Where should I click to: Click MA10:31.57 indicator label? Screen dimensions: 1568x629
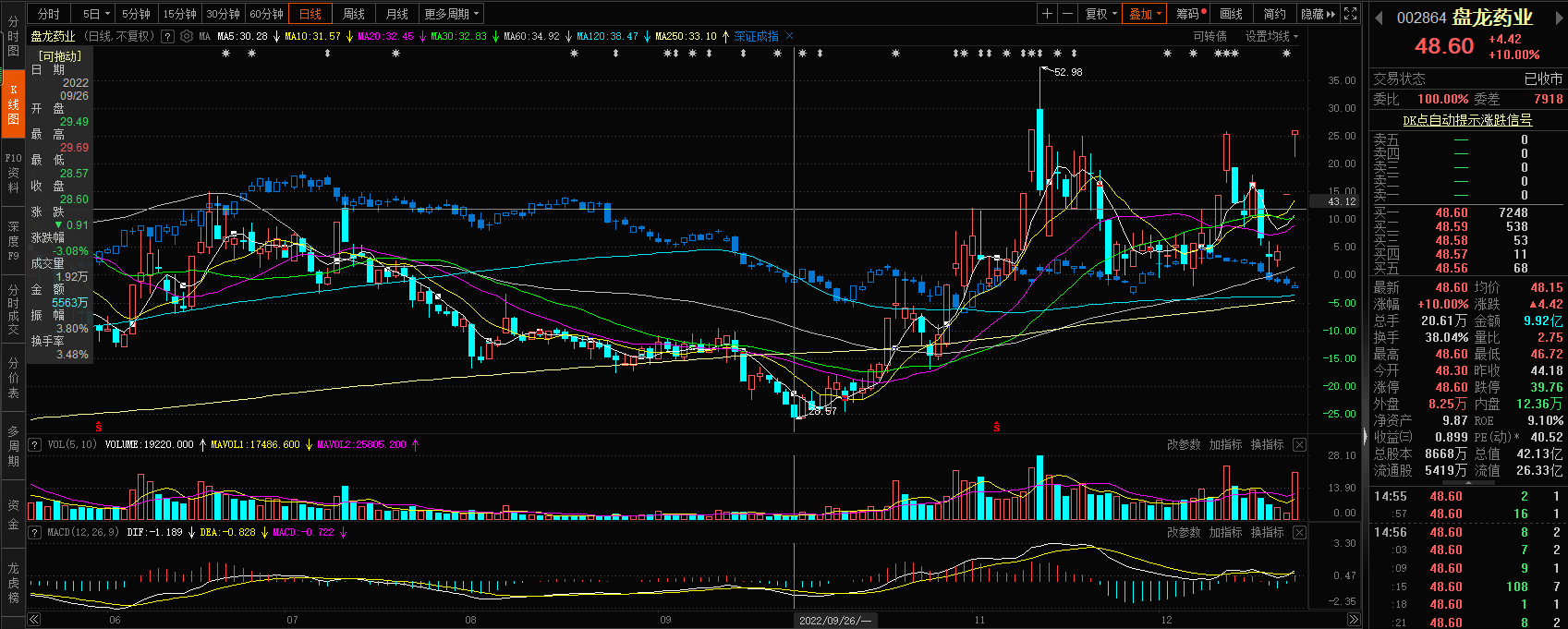point(312,37)
